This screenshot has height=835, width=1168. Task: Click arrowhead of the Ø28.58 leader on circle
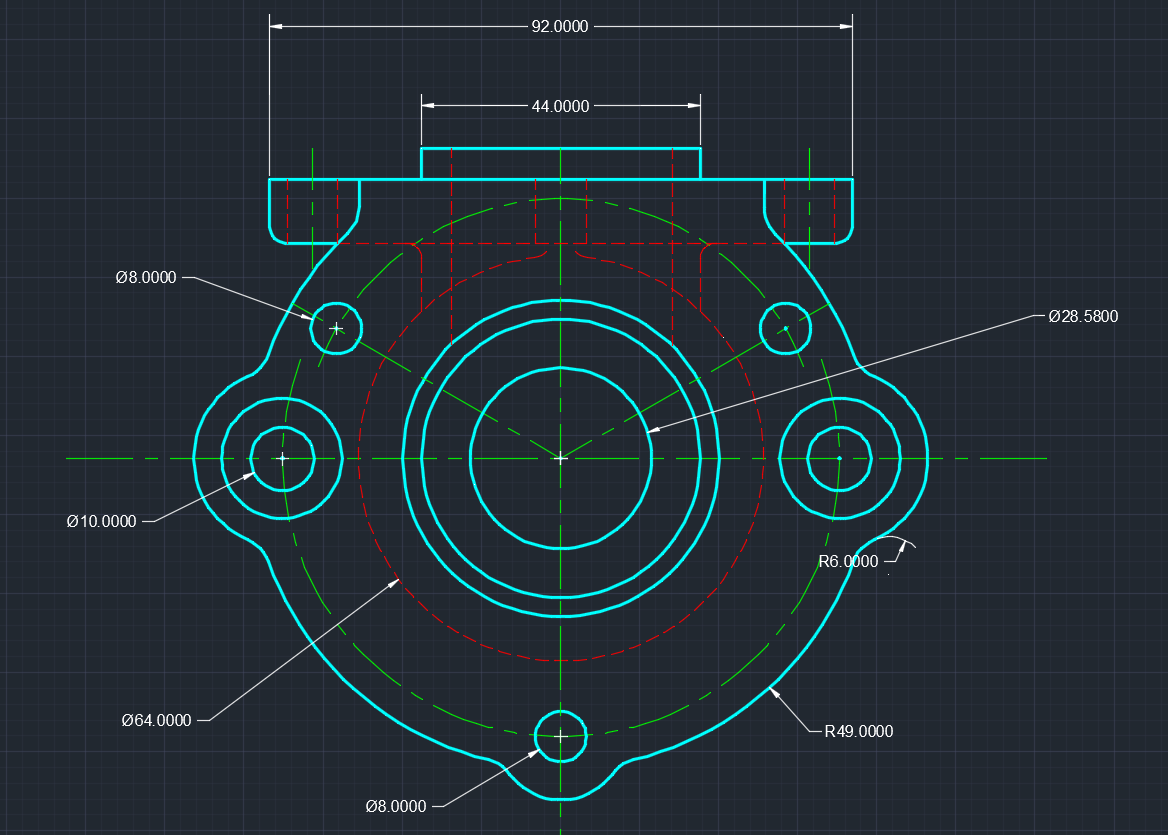pos(650,431)
